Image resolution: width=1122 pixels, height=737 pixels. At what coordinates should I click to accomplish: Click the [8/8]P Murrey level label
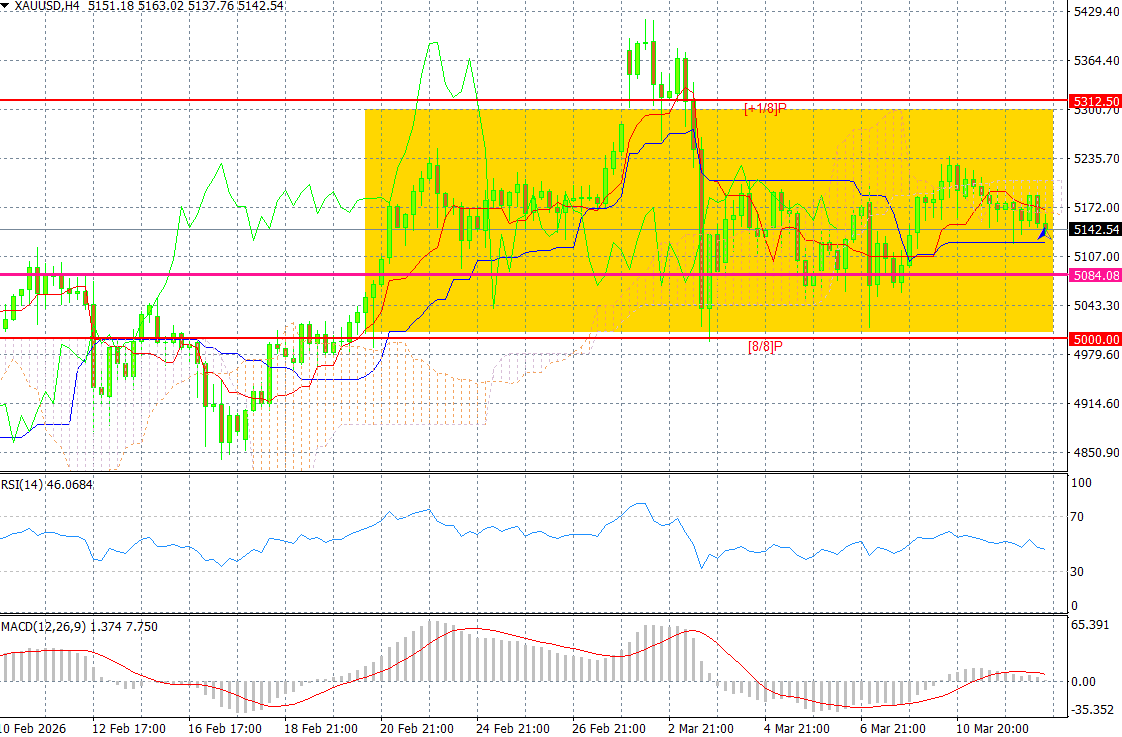[766, 347]
